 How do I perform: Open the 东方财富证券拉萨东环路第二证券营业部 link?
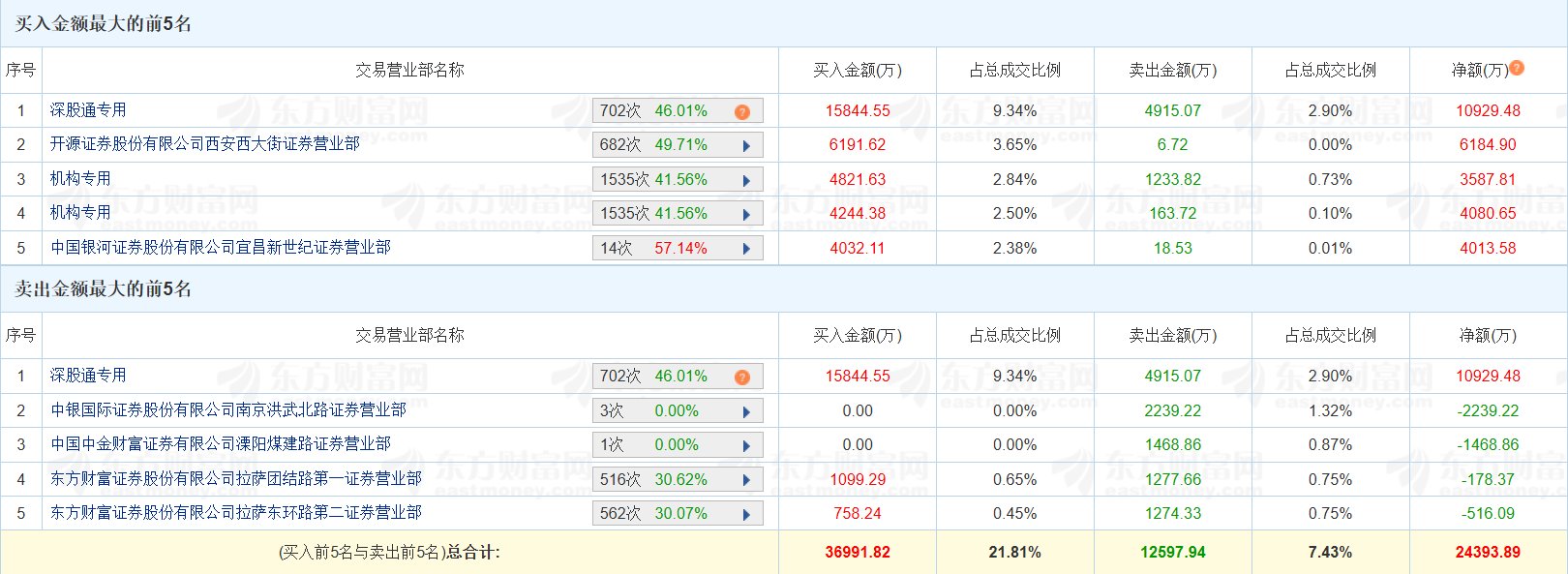point(236,513)
